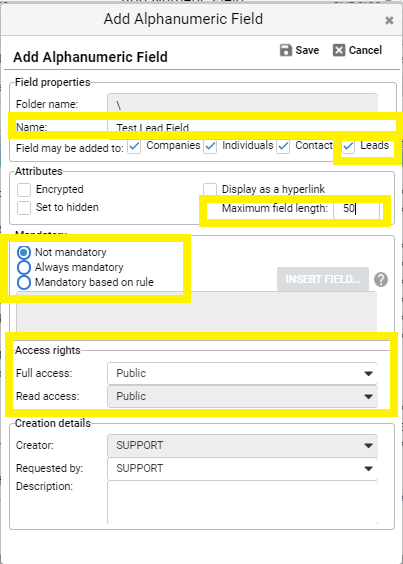403x564 pixels.
Task: Select the Always mandatory radio option
Action: coord(24,268)
